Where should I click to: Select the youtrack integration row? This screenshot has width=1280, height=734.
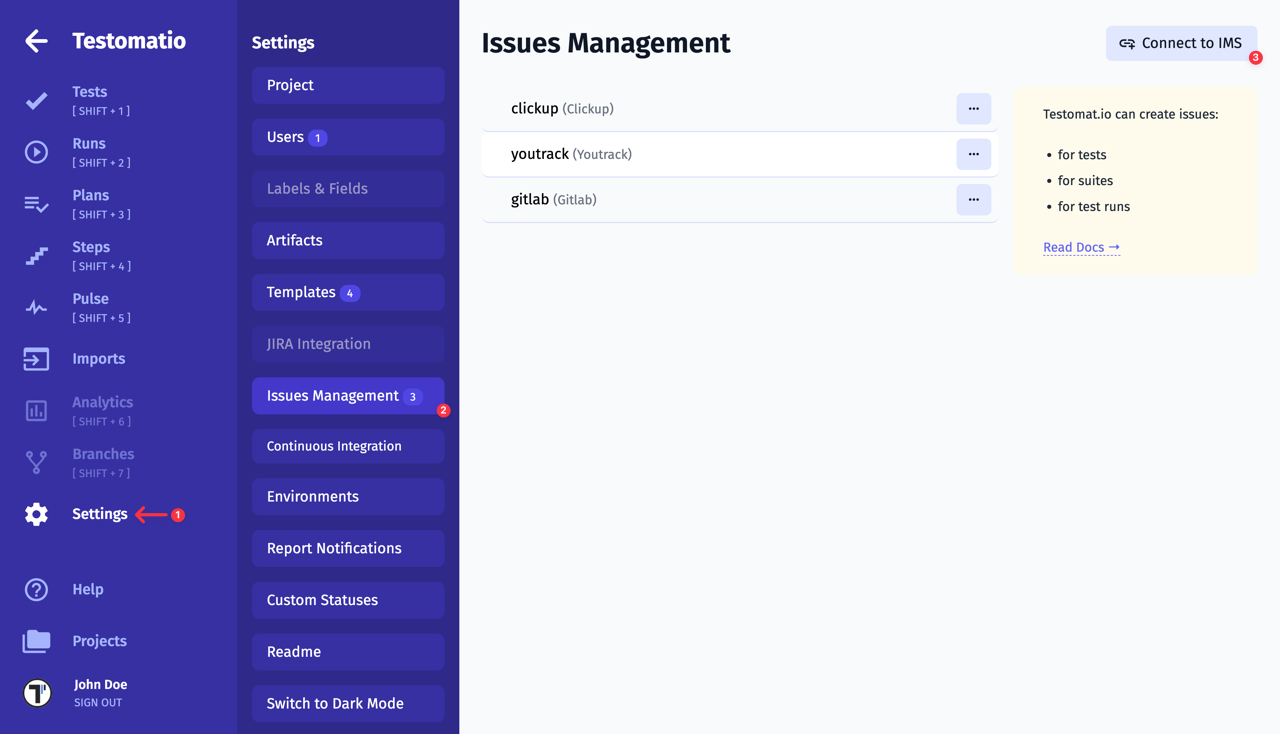pos(700,154)
